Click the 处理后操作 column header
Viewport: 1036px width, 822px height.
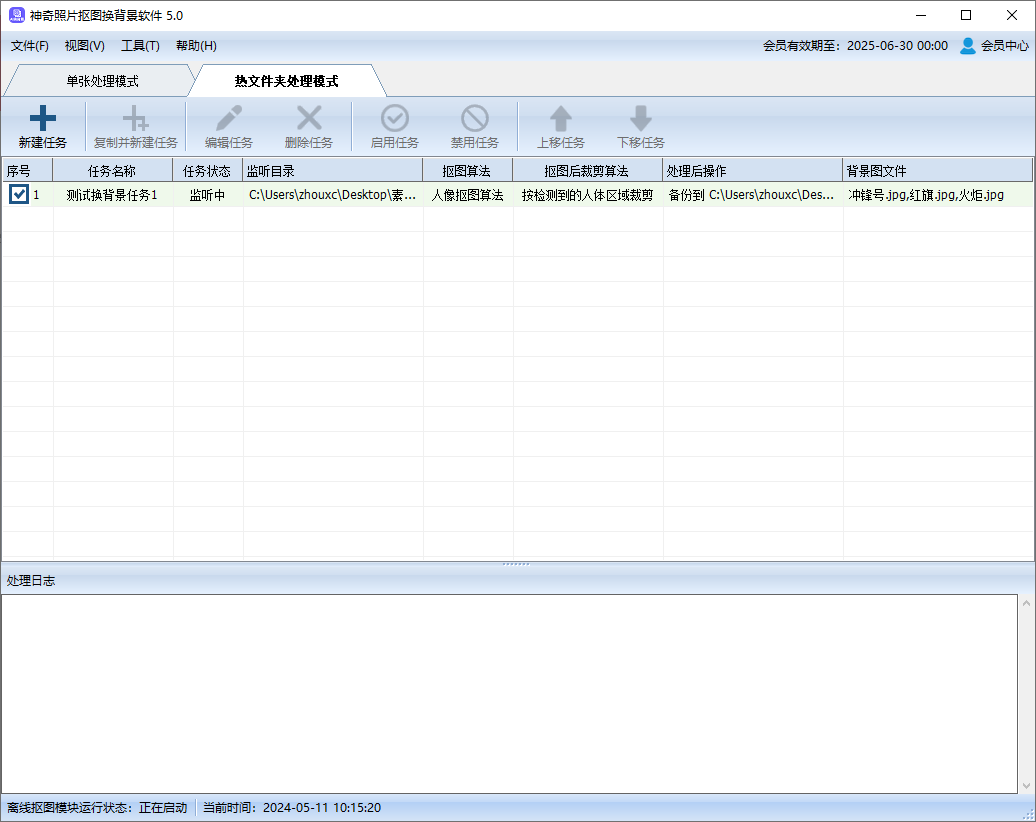click(x=753, y=170)
